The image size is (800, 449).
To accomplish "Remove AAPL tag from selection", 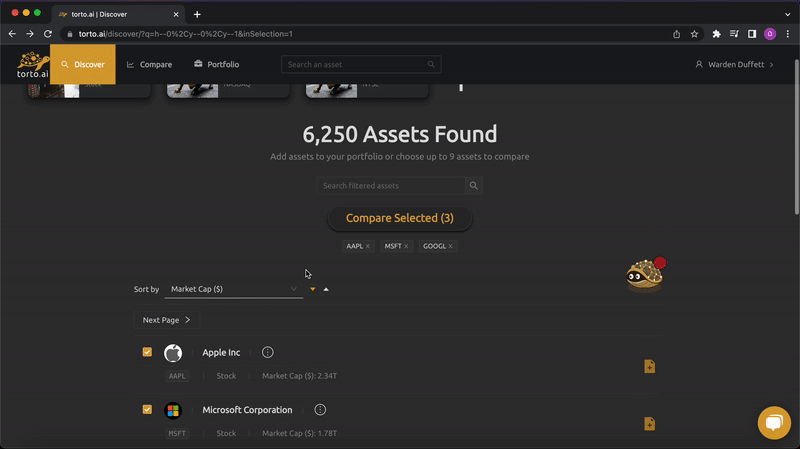I will [x=367, y=246].
